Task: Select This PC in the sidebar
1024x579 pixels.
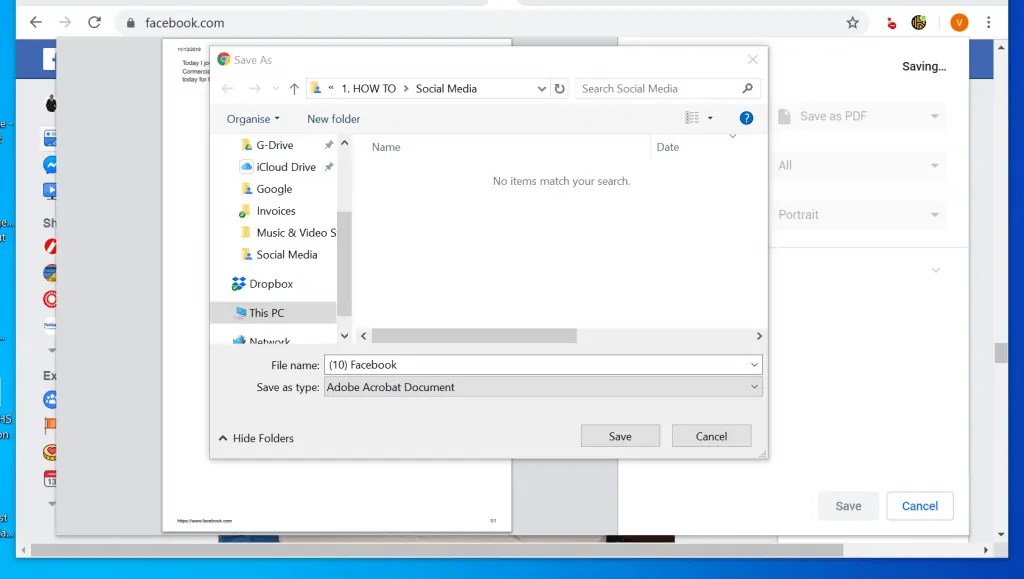Action: pos(267,311)
